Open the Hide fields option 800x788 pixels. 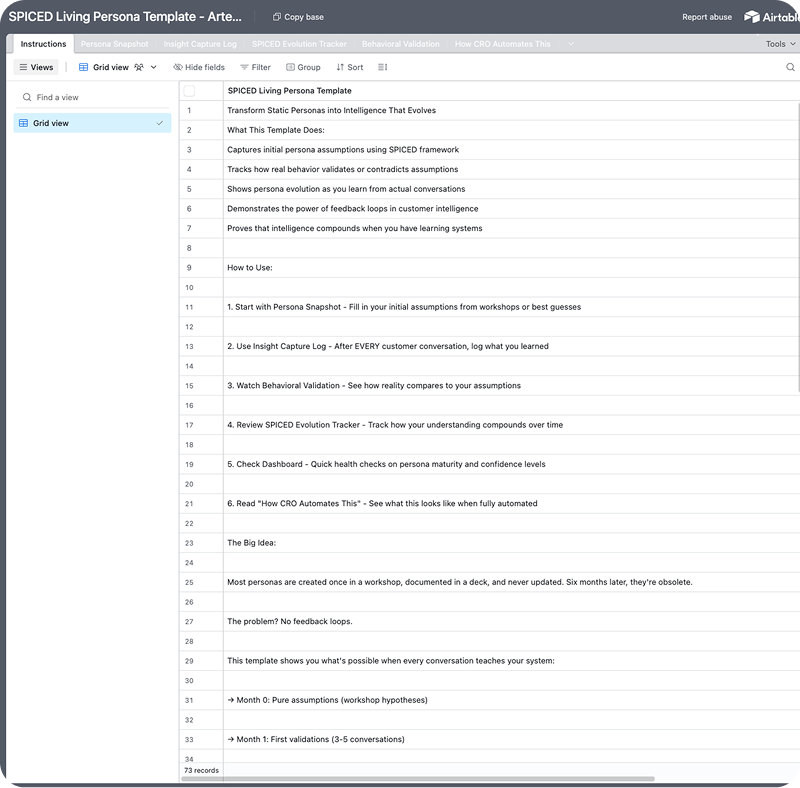click(x=199, y=67)
